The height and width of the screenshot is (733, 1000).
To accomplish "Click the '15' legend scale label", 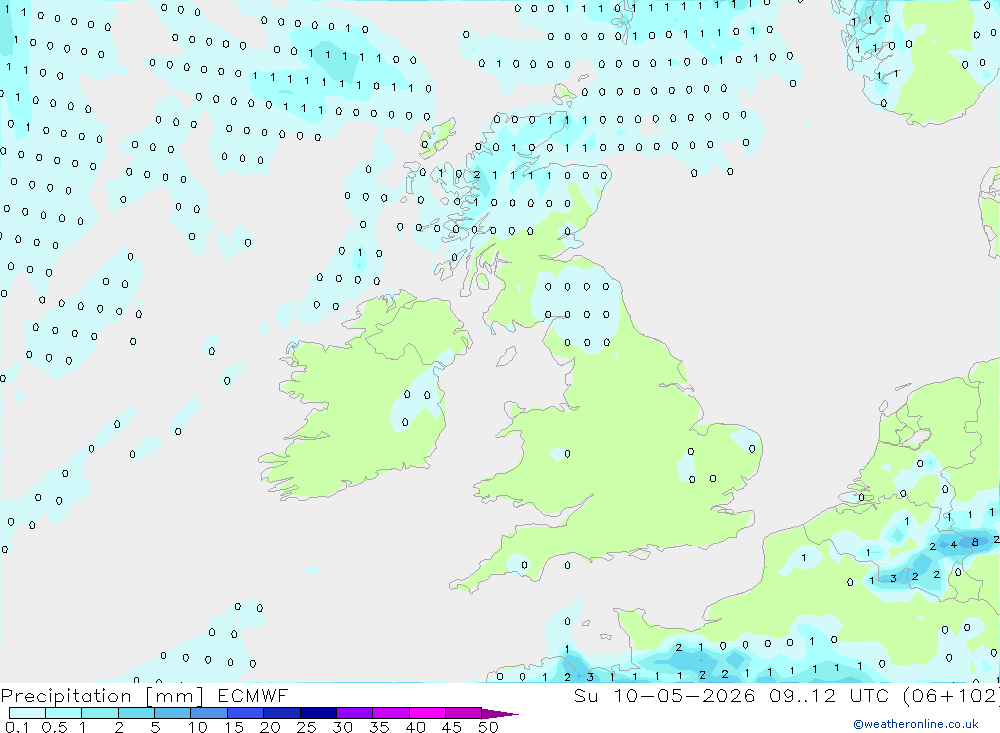I will (x=234, y=727).
